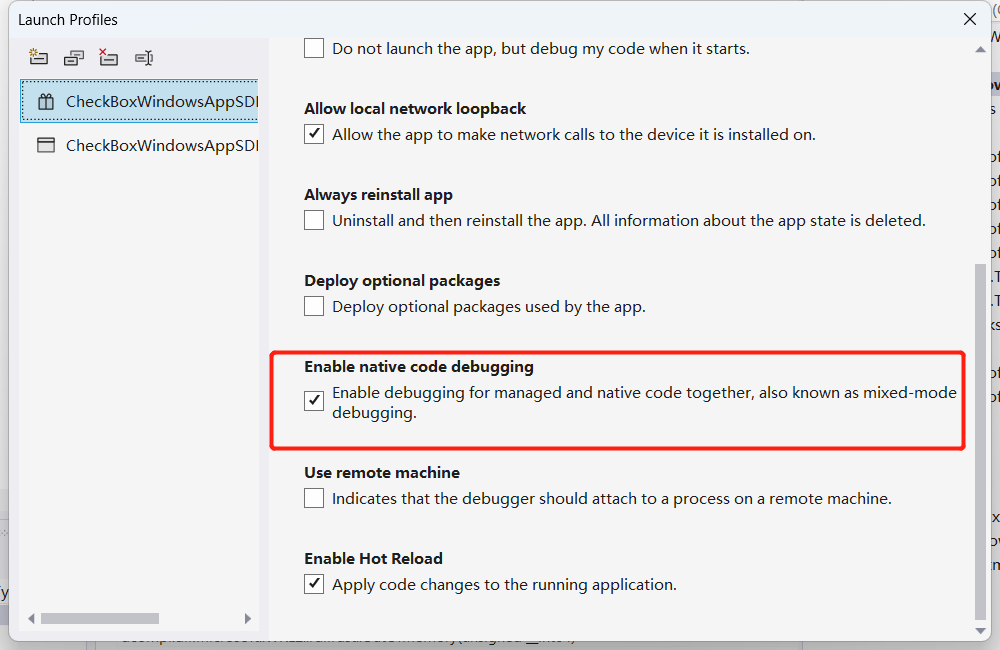The width and height of the screenshot is (1000, 650).
Task: Create a new launch profile
Action: pyautogui.click(x=38, y=57)
